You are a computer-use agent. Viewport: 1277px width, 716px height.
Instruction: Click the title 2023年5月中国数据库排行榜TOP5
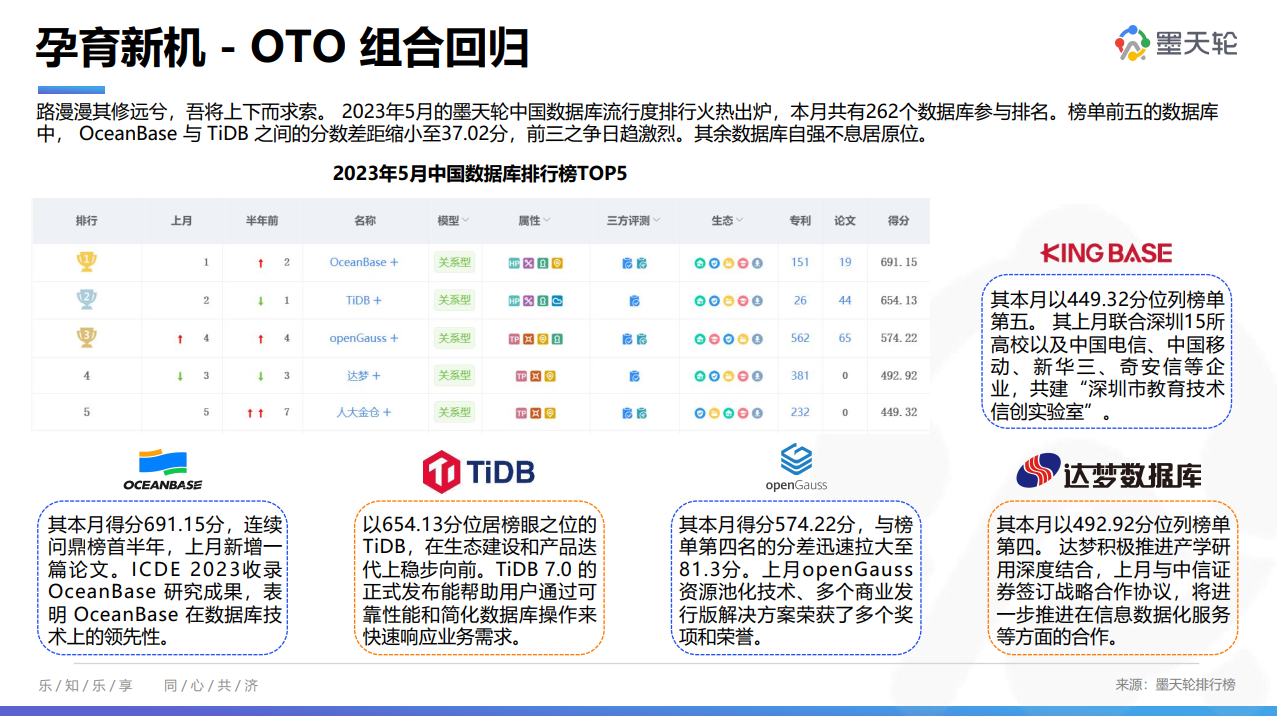tap(480, 174)
